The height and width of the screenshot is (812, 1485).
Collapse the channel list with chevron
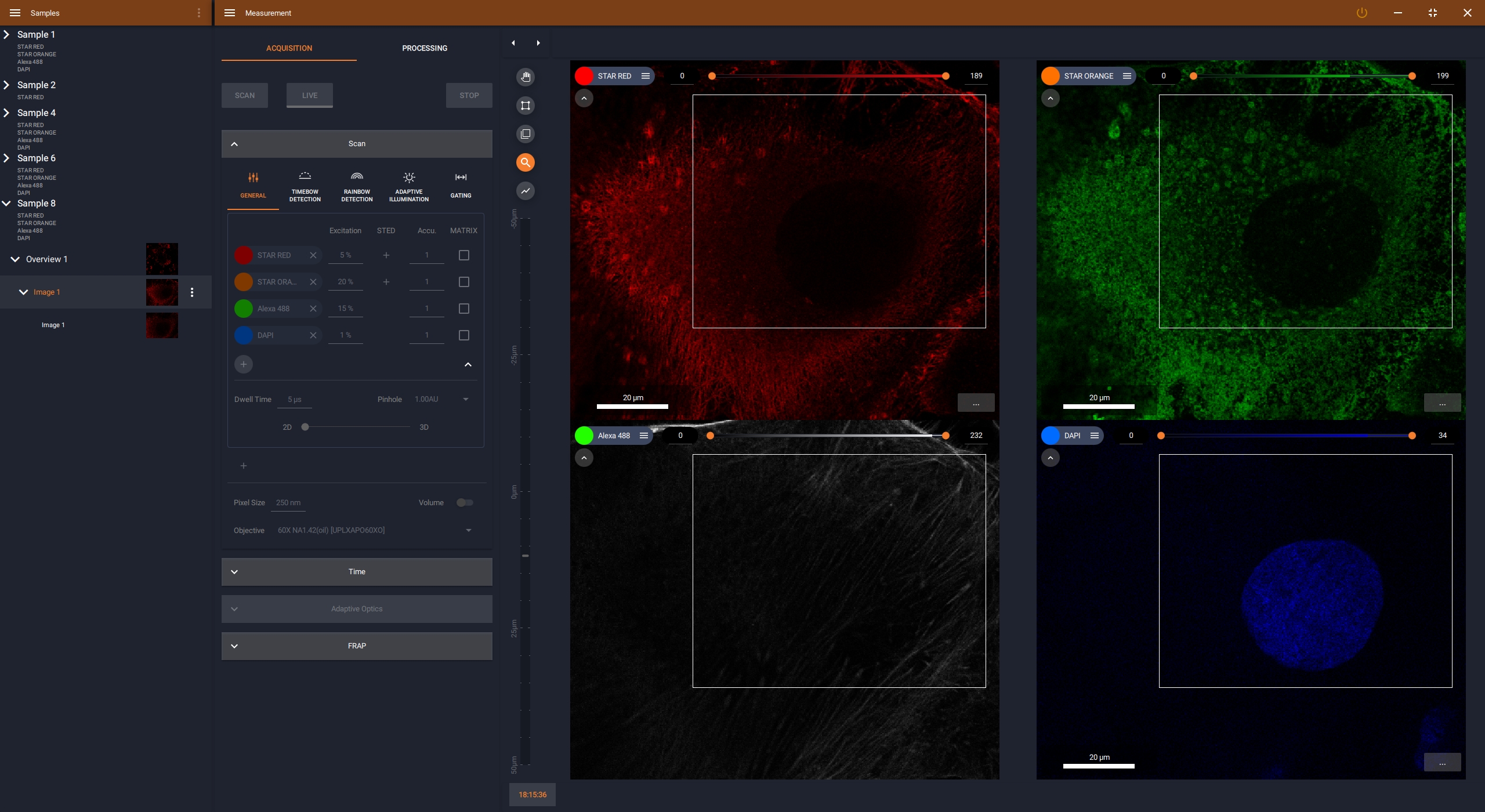(x=468, y=364)
